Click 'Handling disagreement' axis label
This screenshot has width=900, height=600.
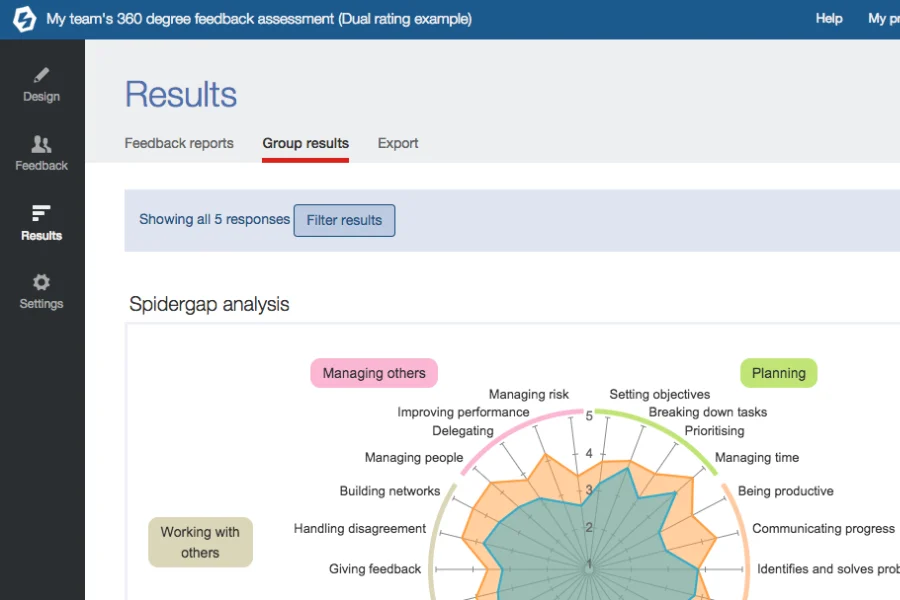(x=360, y=528)
